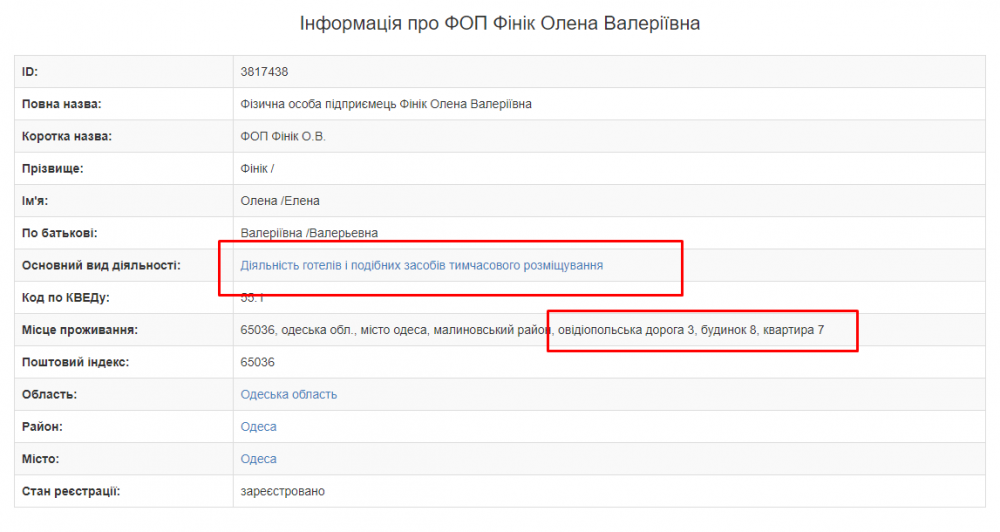Open the hotel activity link in Основний вид діяльності
Viewport: 1000px width, 532px height.
click(x=421, y=265)
